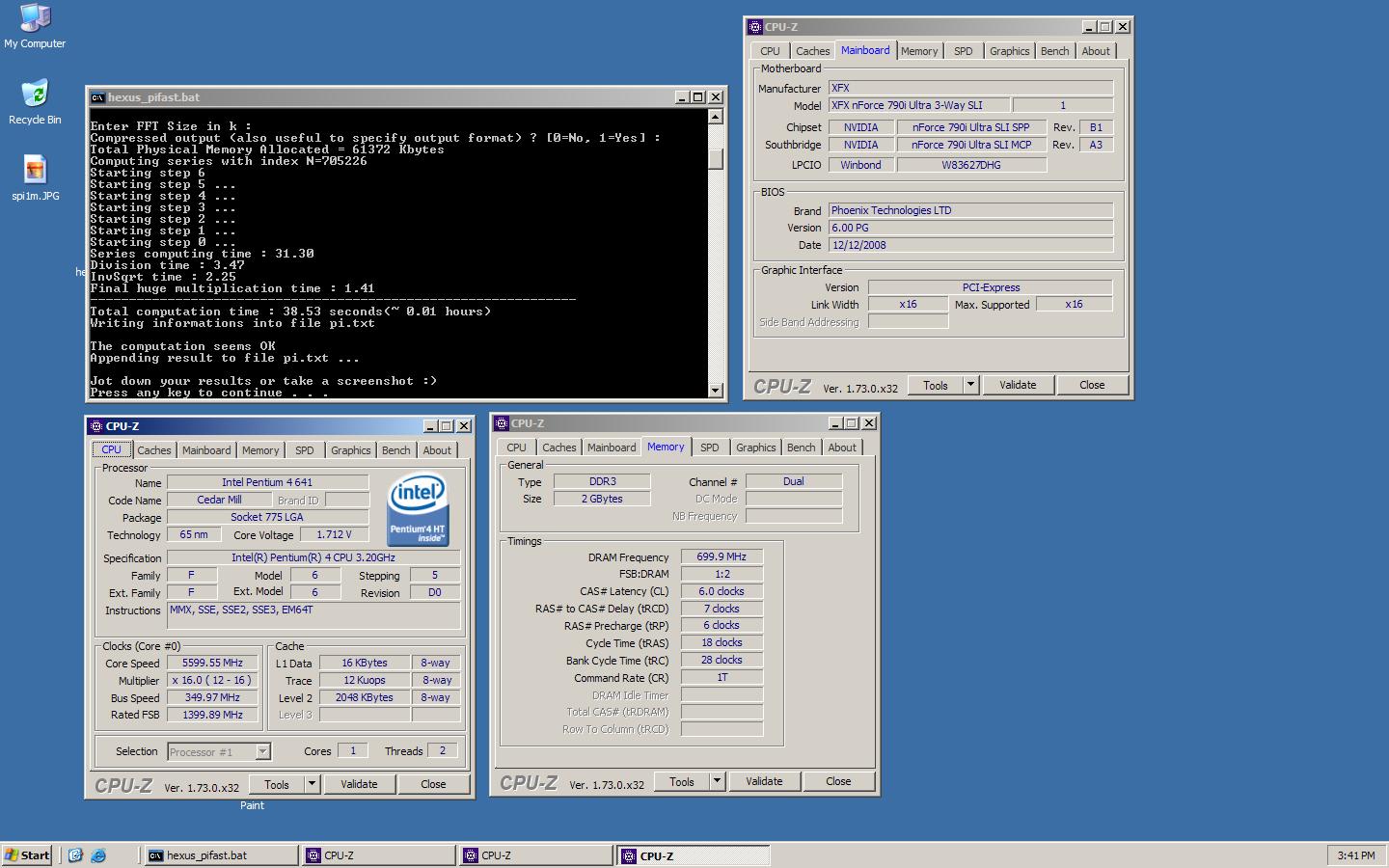Screen dimensions: 1389x868
Task: Open Recycle Bin desktop icon
Action: [x=35, y=102]
